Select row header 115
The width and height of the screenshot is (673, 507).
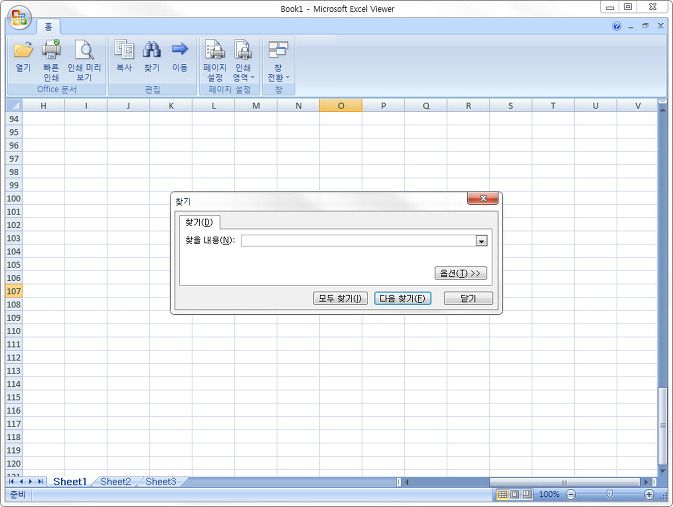pyautogui.click(x=14, y=397)
